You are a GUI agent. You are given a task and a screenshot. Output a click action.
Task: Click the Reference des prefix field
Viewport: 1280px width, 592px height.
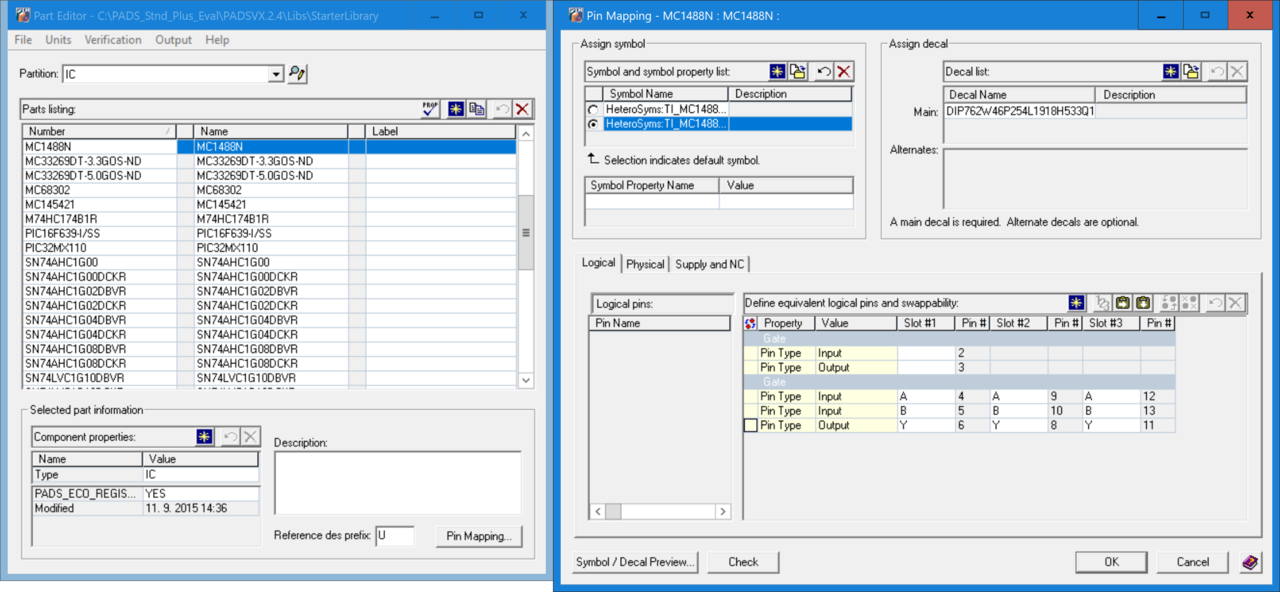pyautogui.click(x=395, y=536)
